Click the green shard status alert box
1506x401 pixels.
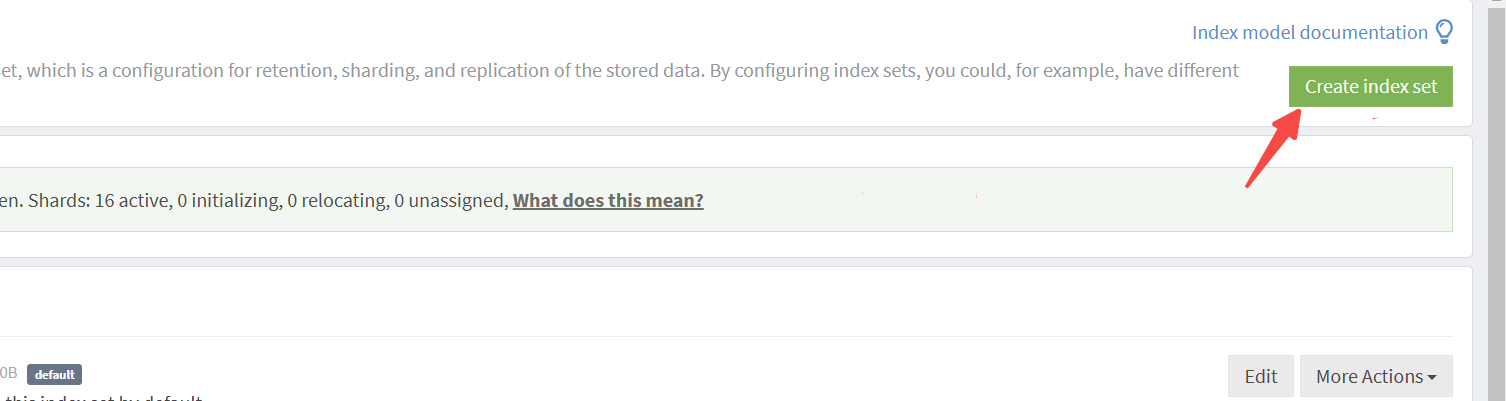point(726,200)
